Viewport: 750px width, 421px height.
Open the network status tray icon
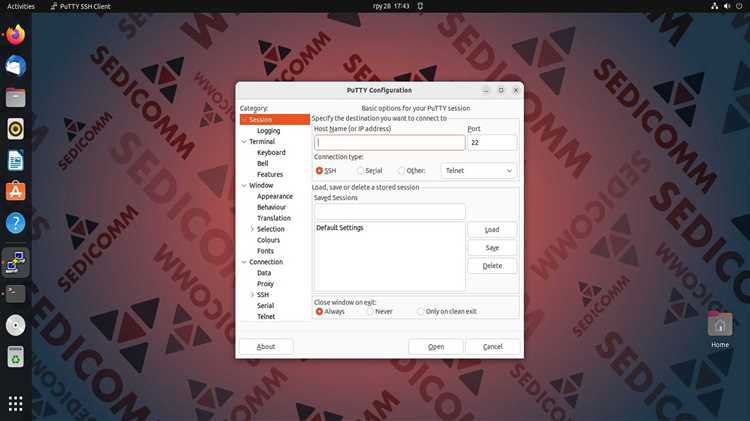pos(714,6)
